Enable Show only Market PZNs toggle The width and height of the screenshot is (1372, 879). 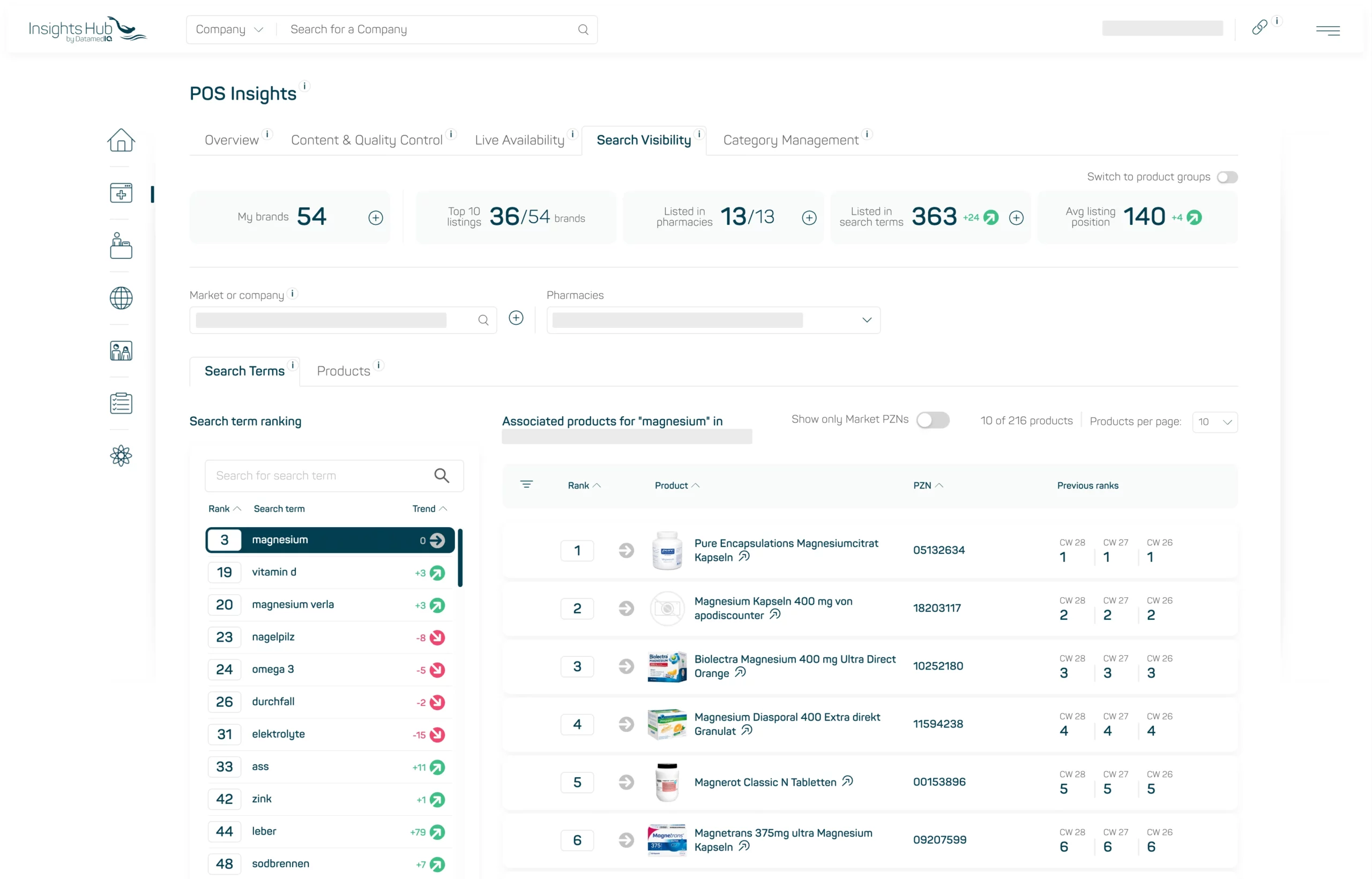tap(933, 419)
